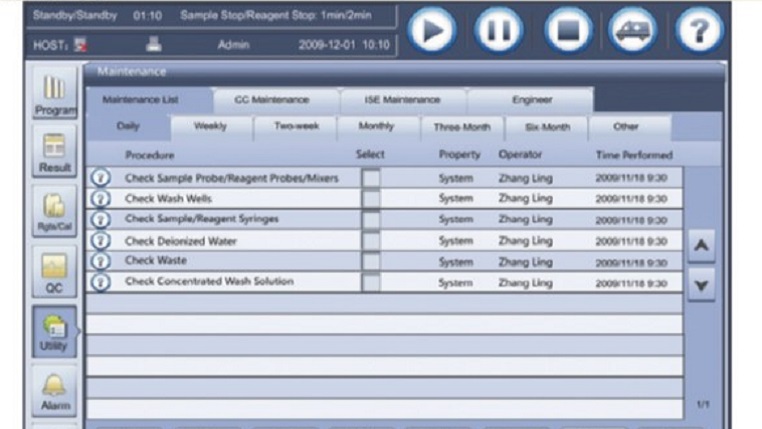Open the Help question mark icon
762x429 pixels.
(x=699, y=31)
